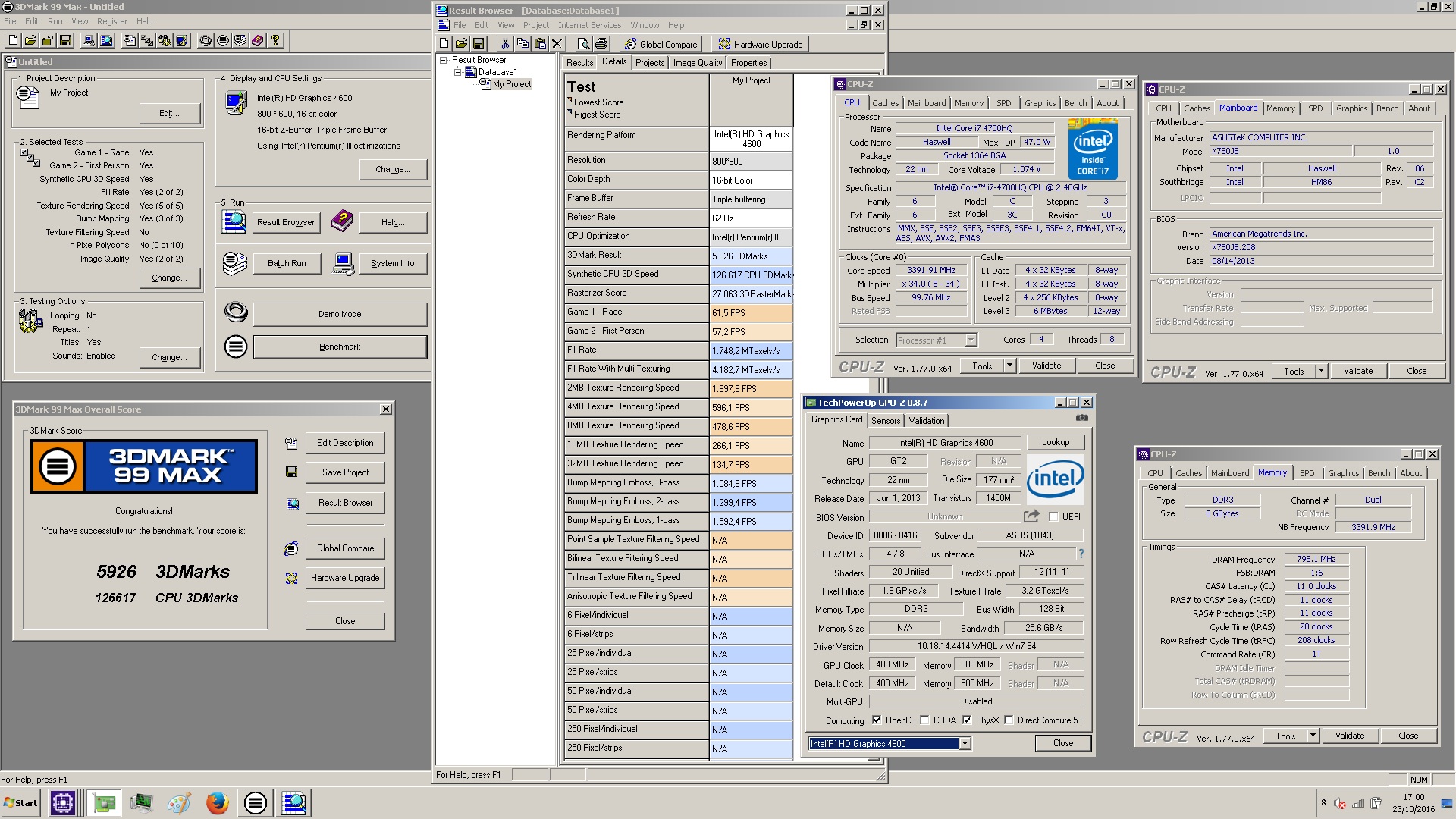The height and width of the screenshot is (819, 1456).
Task: Click the GPU-Z screenshot camera icon
Action: point(1082,419)
